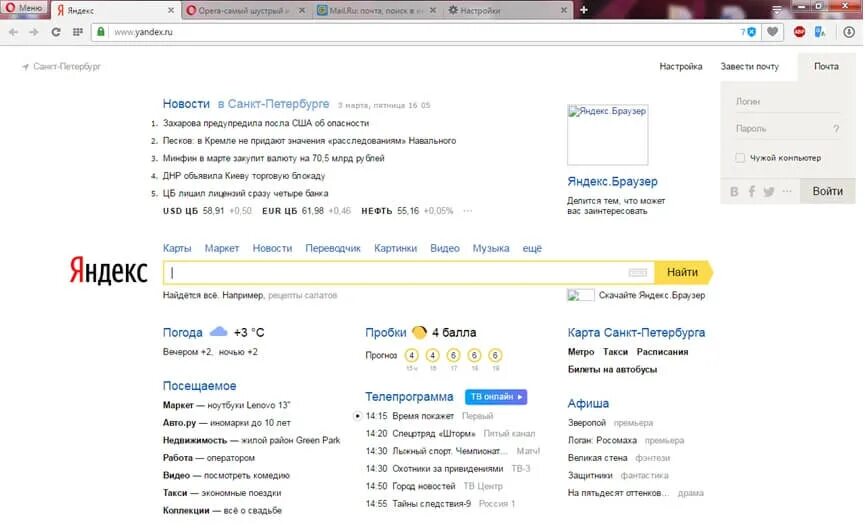The height and width of the screenshot is (529, 865).
Task: Log in with VK icon
Action: [734, 191]
